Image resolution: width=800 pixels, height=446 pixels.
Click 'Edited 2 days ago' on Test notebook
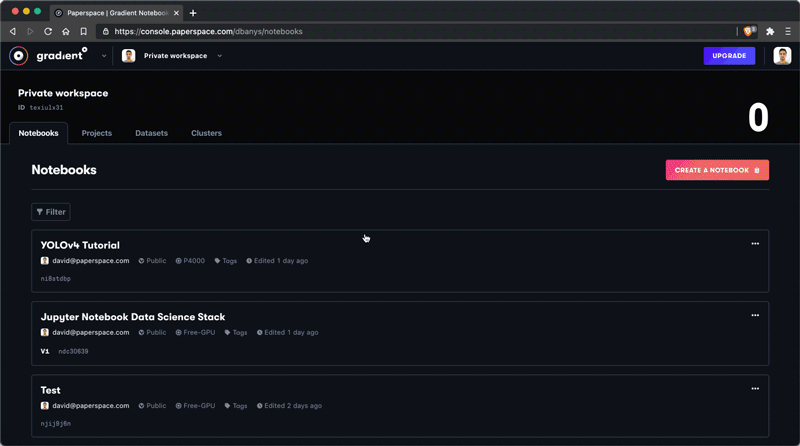tap(293, 406)
